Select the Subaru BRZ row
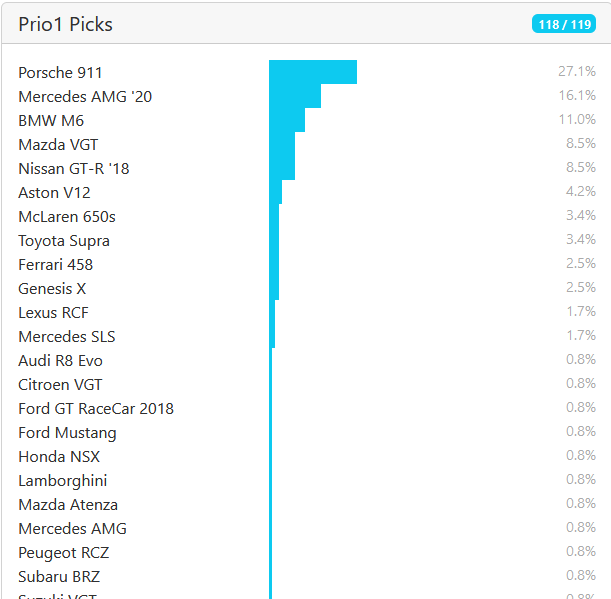611x599 pixels. pyautogui.click(x=59, y=577)
